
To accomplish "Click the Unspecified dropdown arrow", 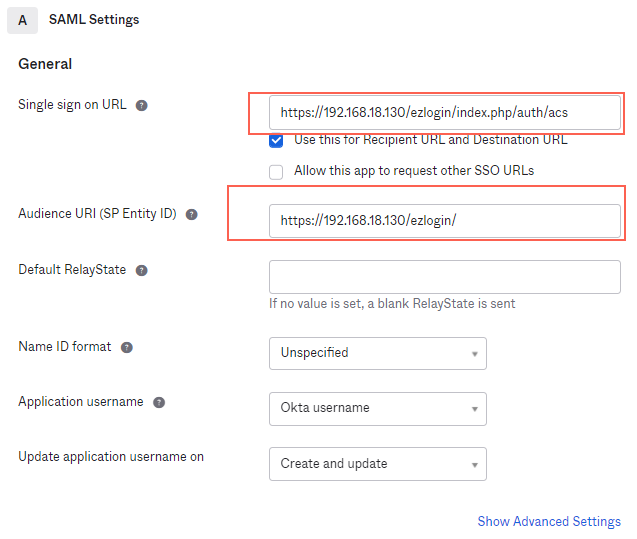I will click(x=474, y=354).
